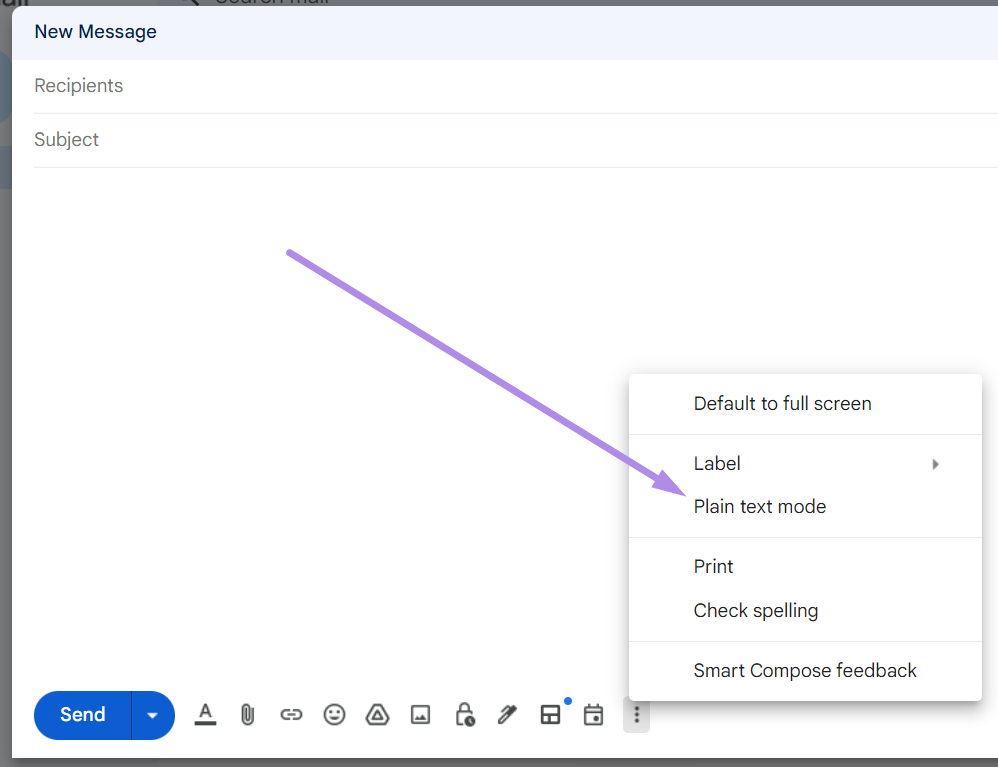The image size is (998, 767).
Task: Open the Send options dropdown arrow
Action: [152, 715]
